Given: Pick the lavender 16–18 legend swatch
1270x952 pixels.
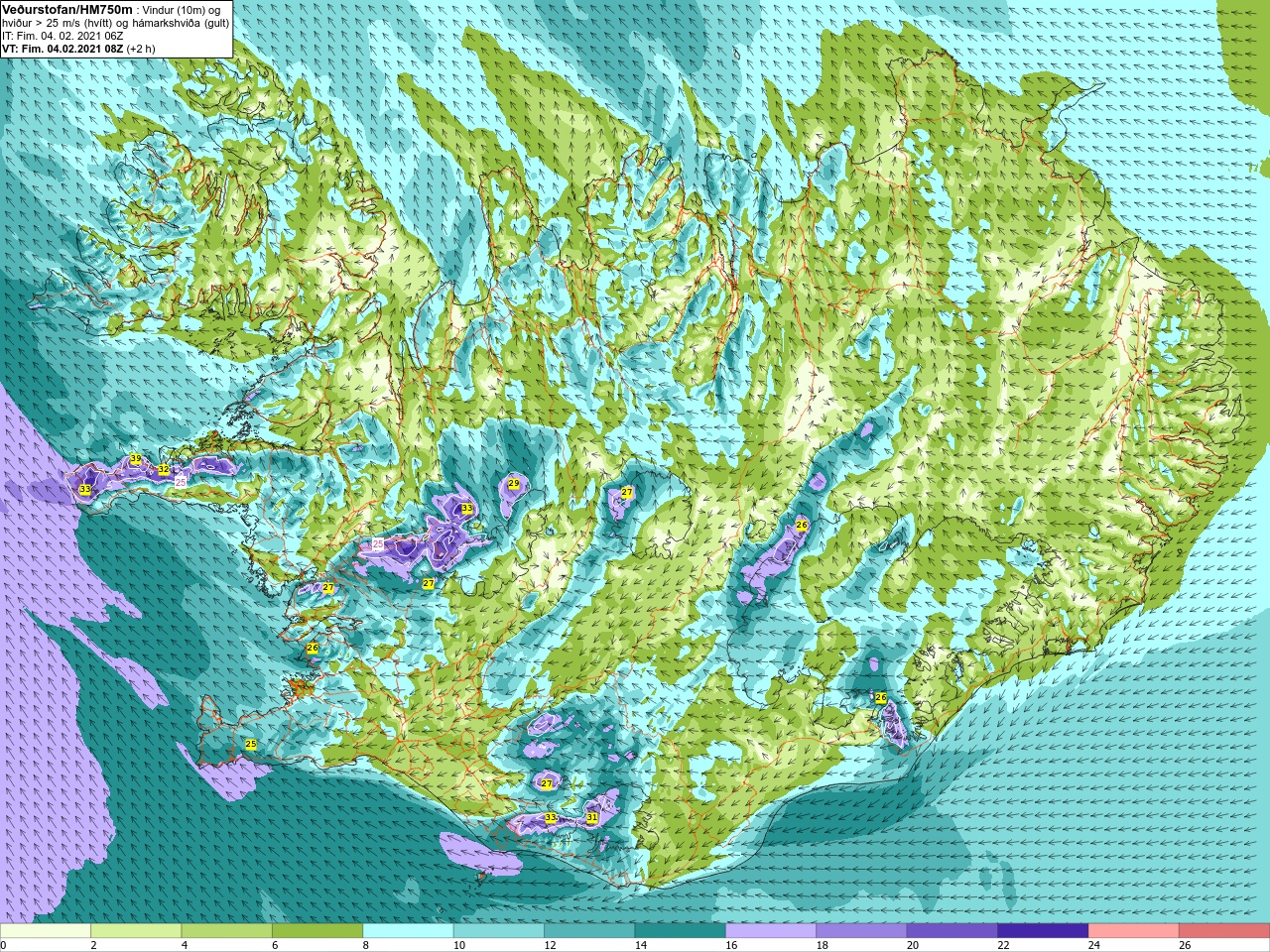Looking at the screenshot, I should click(x=771, y=931).
